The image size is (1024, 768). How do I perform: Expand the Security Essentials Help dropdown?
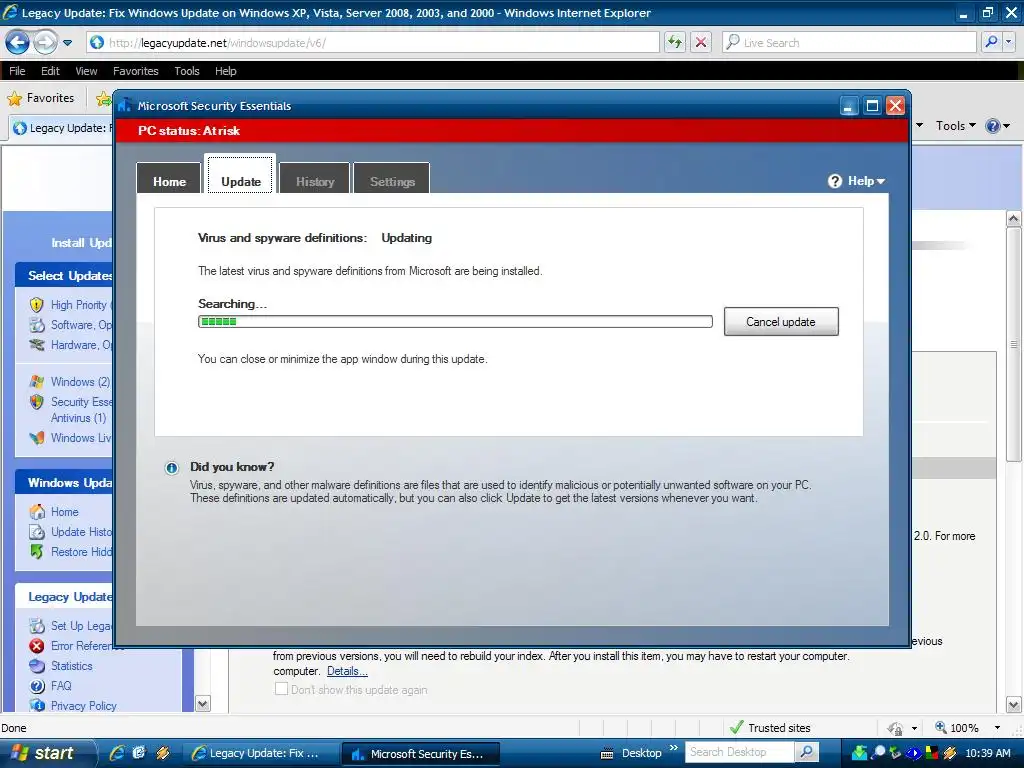(856, 181)
